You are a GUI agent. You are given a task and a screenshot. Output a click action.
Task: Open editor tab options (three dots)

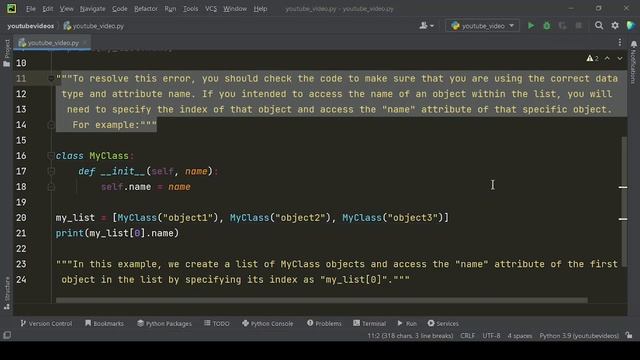pyautogui.click(x=620, y=42)
